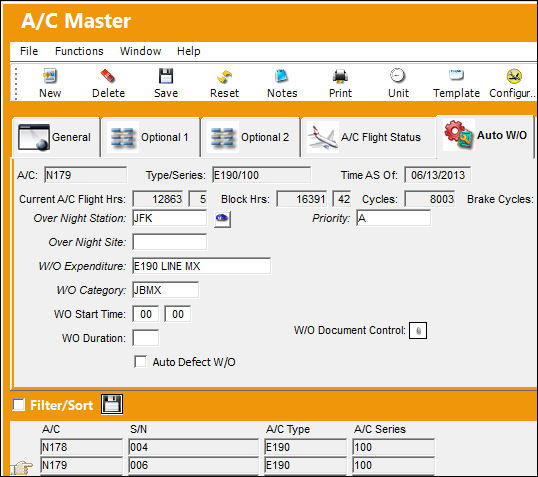Click the Template toolbar icon
The height and width of the screenshot is (477, 538).
(456, 75)
